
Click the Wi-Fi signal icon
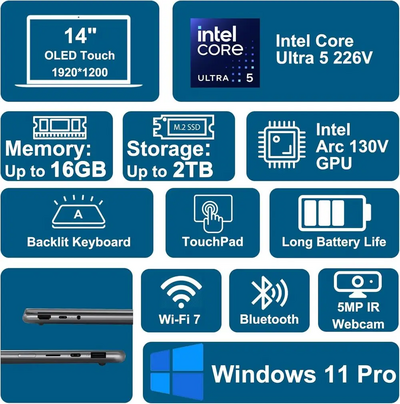click(181, 292)
